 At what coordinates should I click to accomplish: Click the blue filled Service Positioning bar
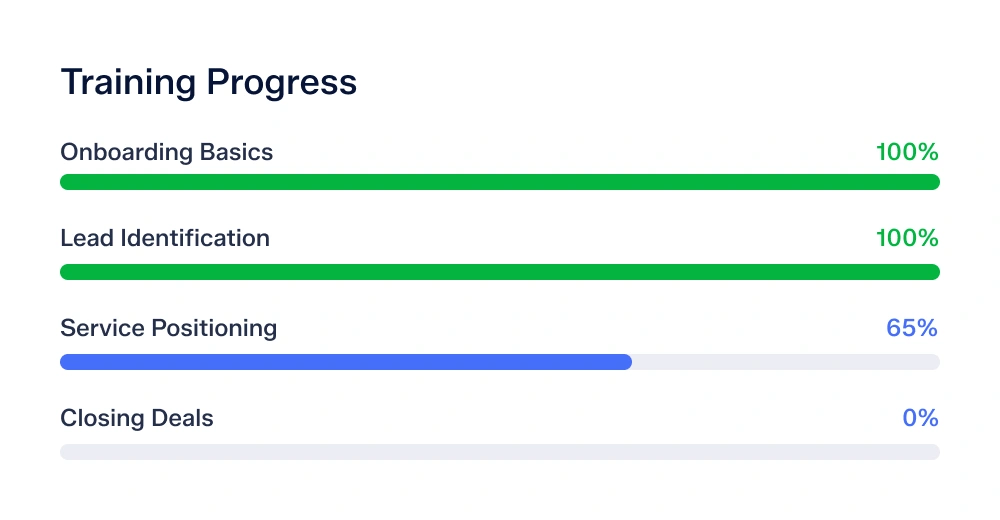(x=345, y=362)
